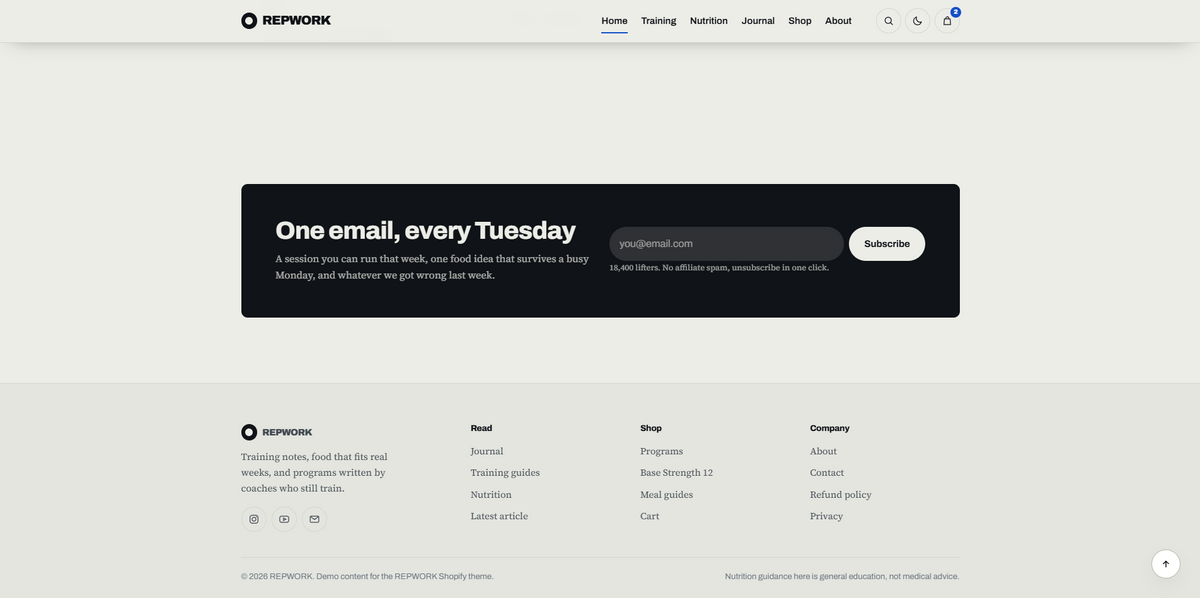Open the footer Journal link
Image resolution: width=1200 pixels, height=598 pixels.
(x=487, y=451)
